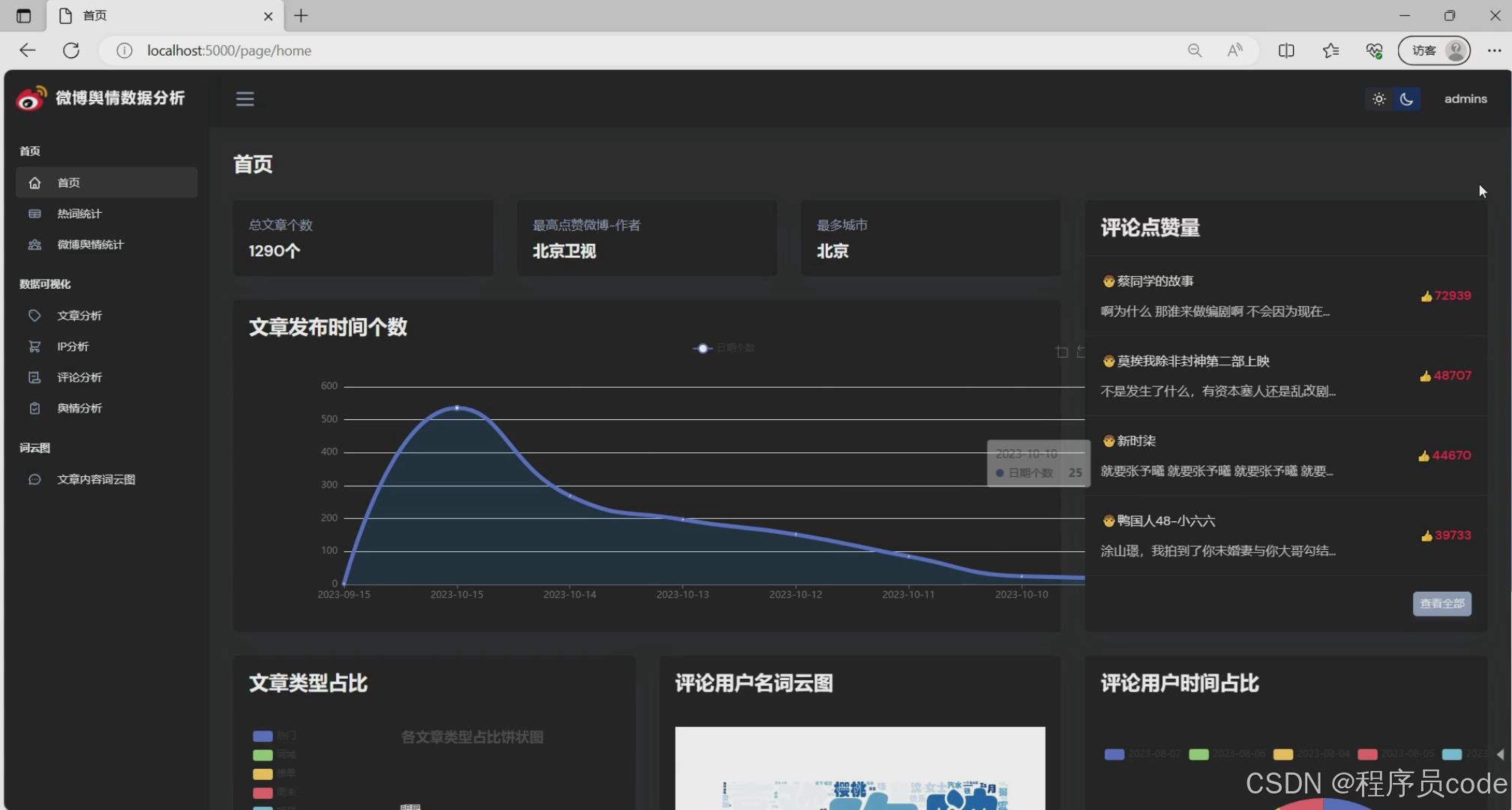Toggle 日期个数 legend series in chart

[x=724, y=348]
